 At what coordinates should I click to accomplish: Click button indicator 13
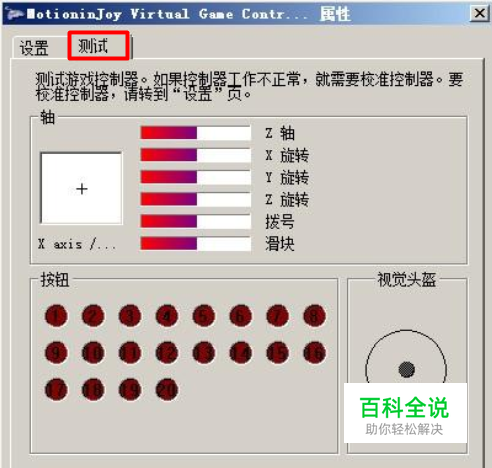(x=204, y=353)
